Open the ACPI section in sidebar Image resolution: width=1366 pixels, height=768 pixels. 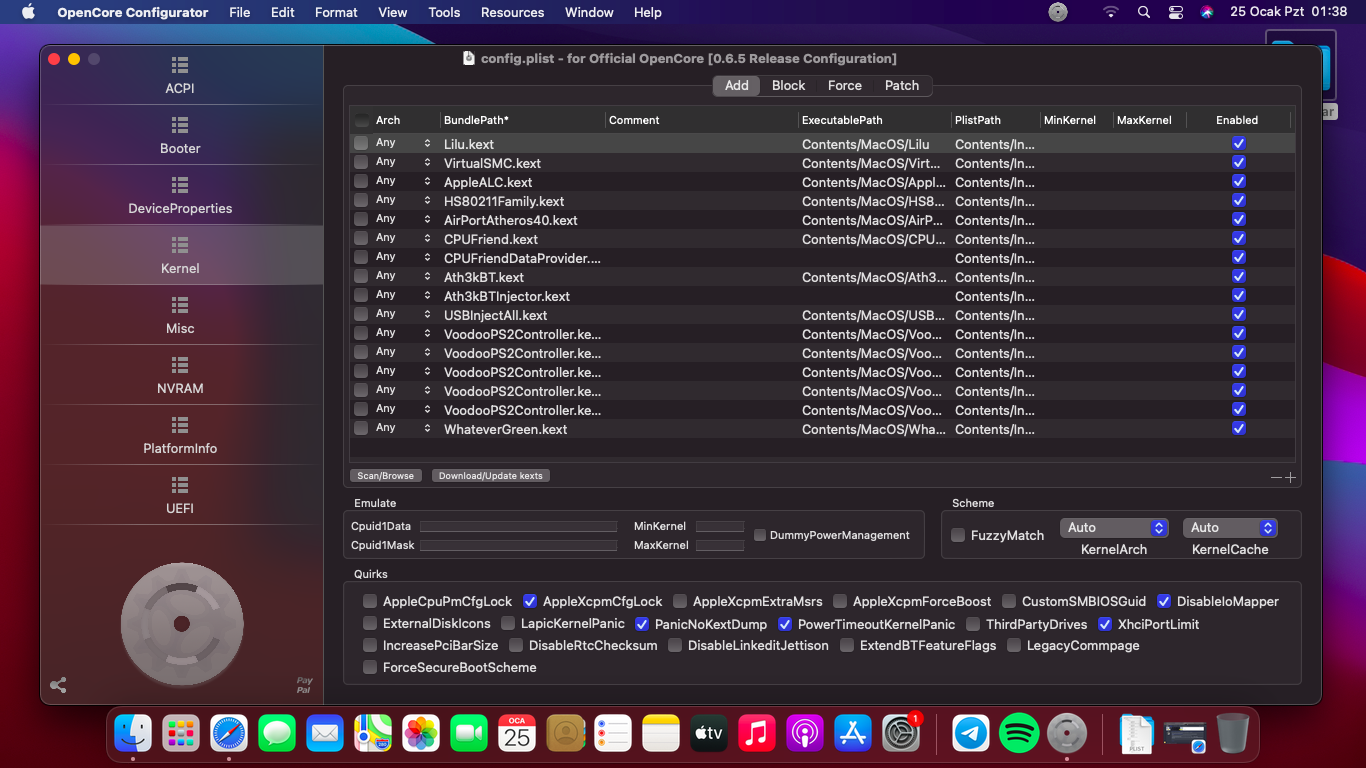click(180, 75)
